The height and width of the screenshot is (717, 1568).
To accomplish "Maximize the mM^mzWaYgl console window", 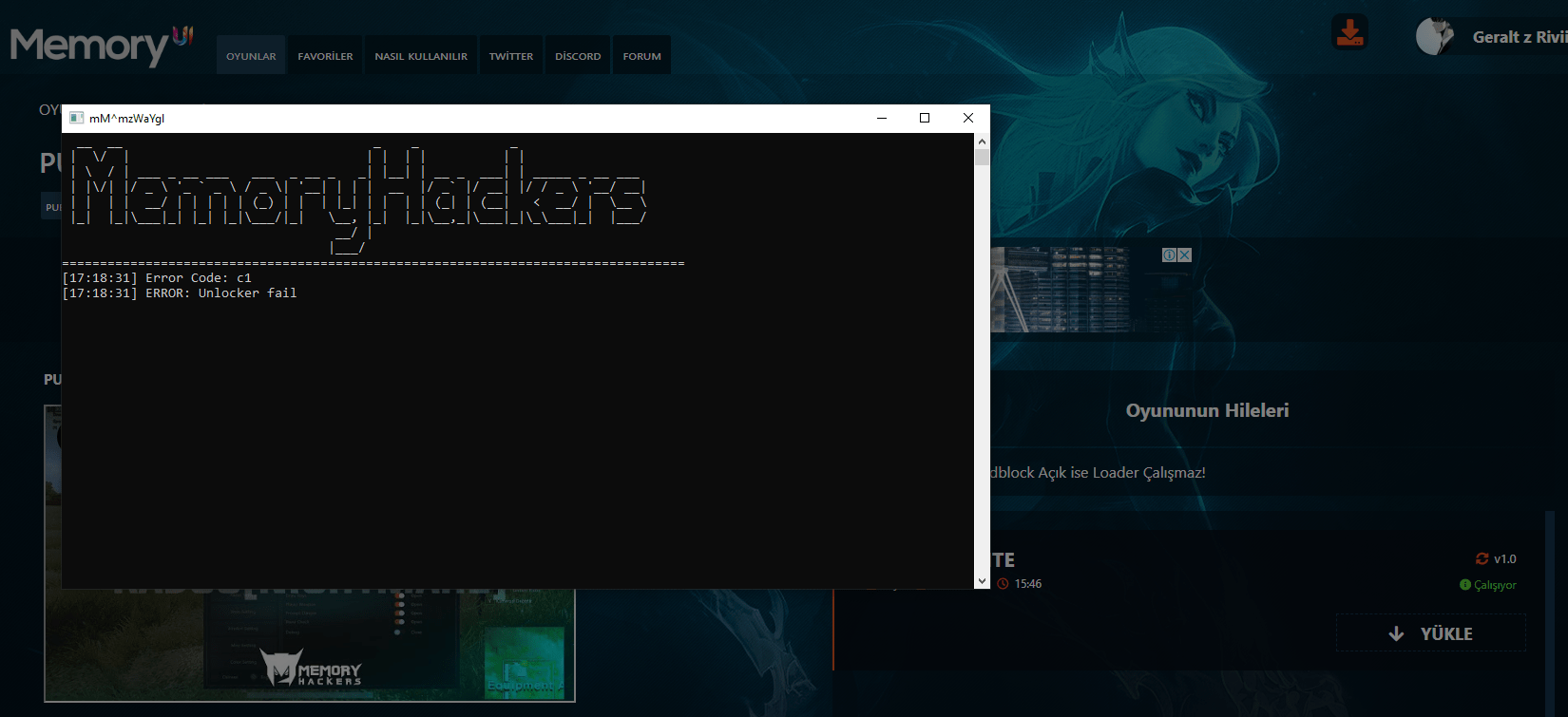I will point(925,118).
